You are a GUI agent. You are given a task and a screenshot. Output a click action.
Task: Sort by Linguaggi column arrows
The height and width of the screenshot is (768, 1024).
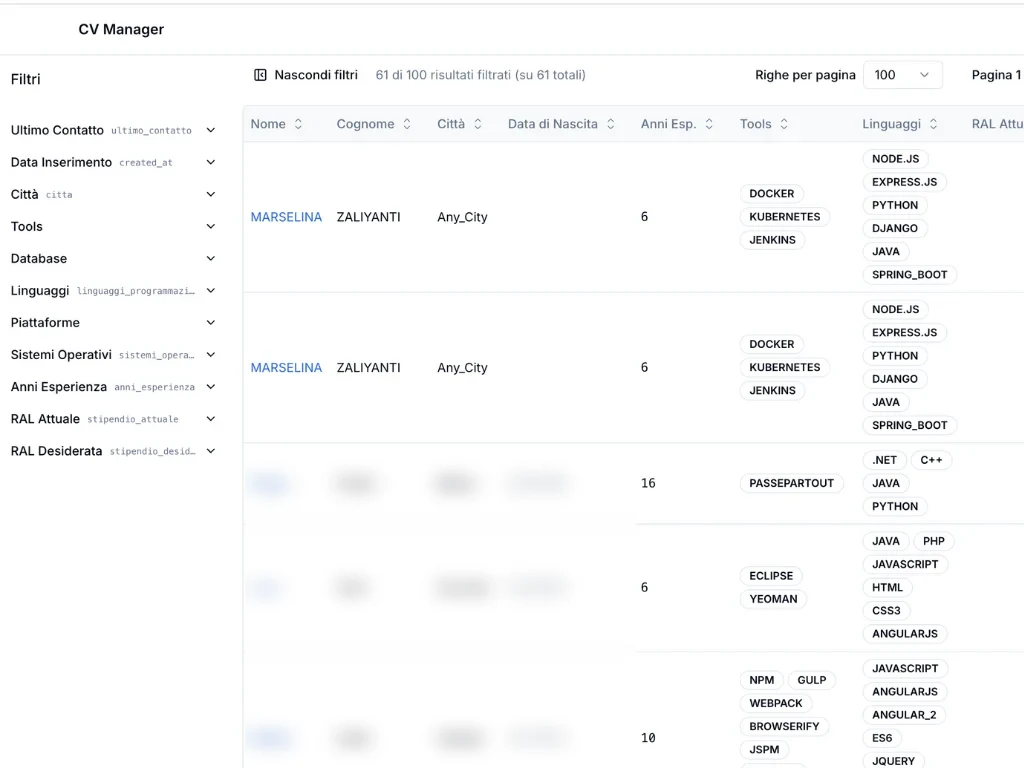(934, 124)
